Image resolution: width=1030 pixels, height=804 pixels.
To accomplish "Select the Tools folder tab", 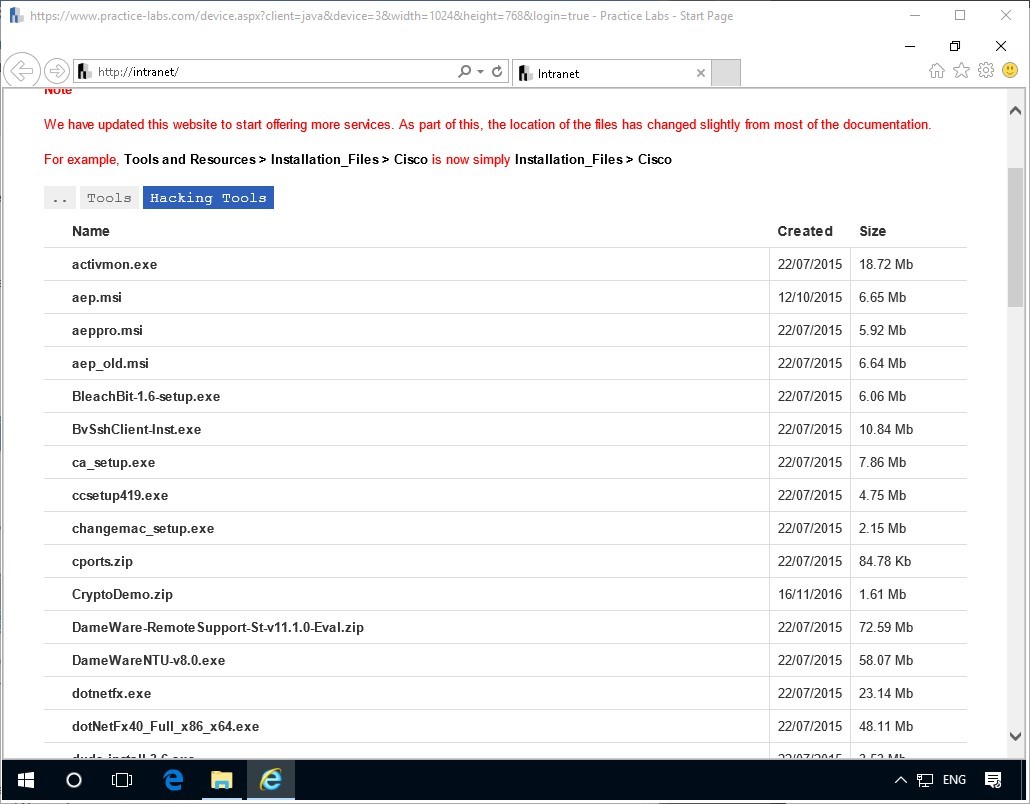I will pos(108,197).
